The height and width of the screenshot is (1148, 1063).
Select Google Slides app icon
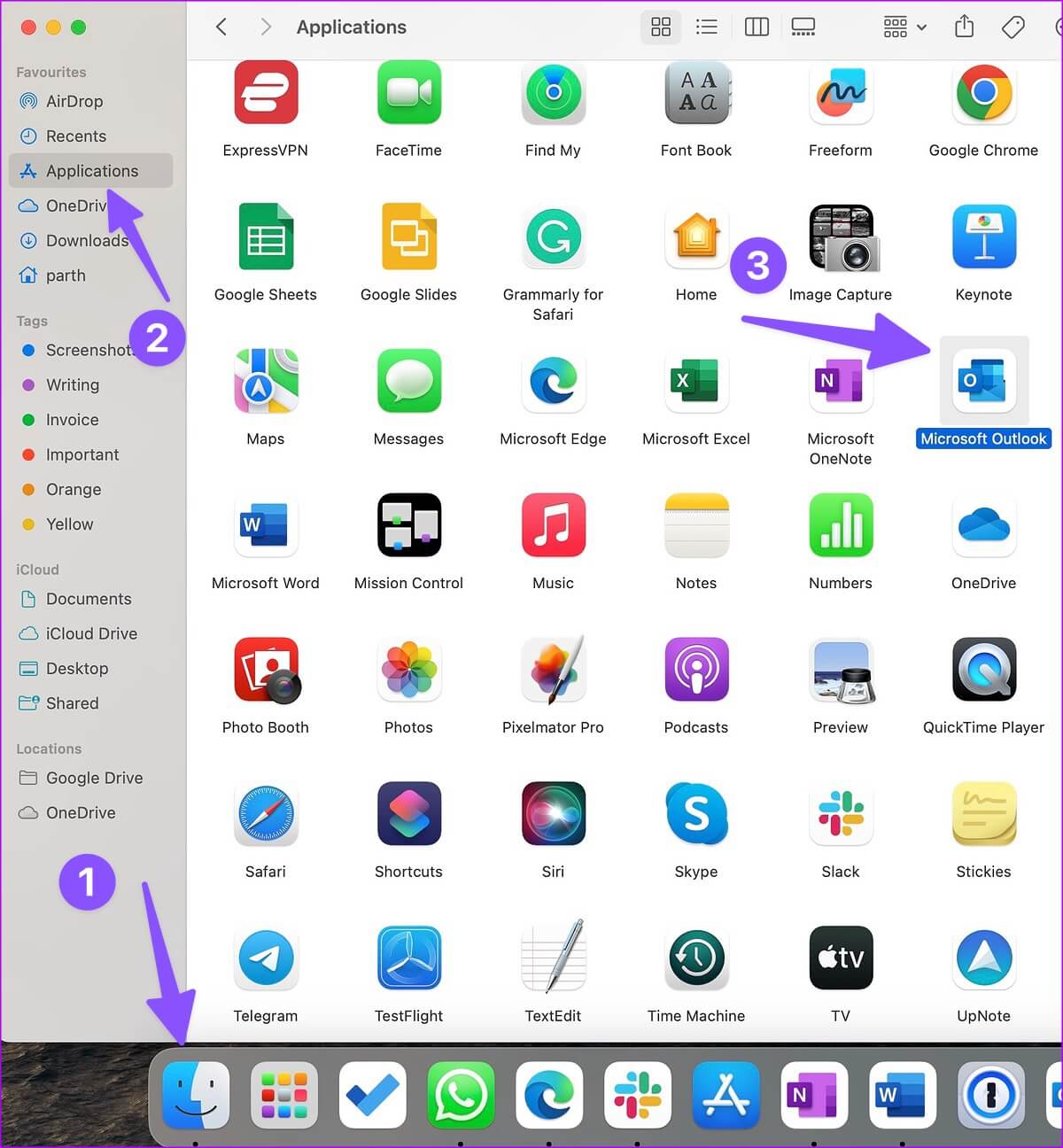(408, 237)
